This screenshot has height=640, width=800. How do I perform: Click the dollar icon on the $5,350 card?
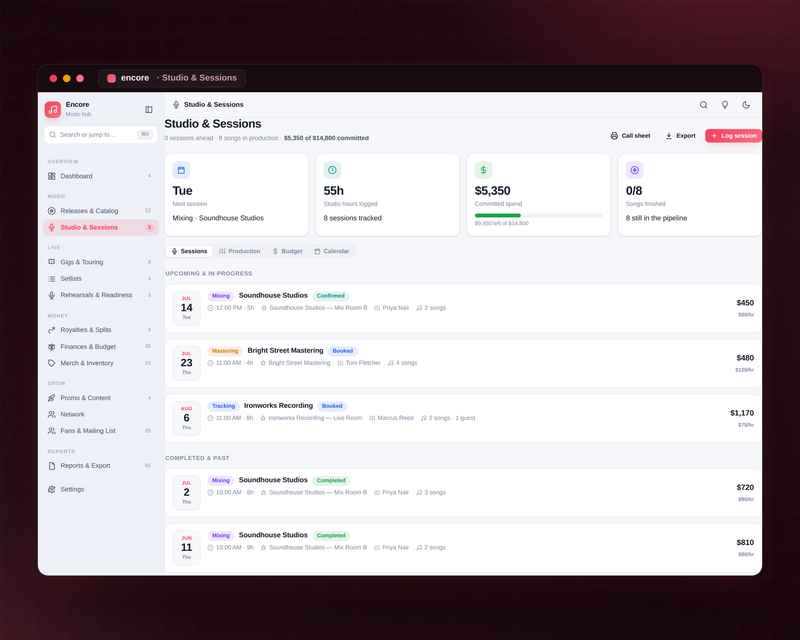[483, 170]
